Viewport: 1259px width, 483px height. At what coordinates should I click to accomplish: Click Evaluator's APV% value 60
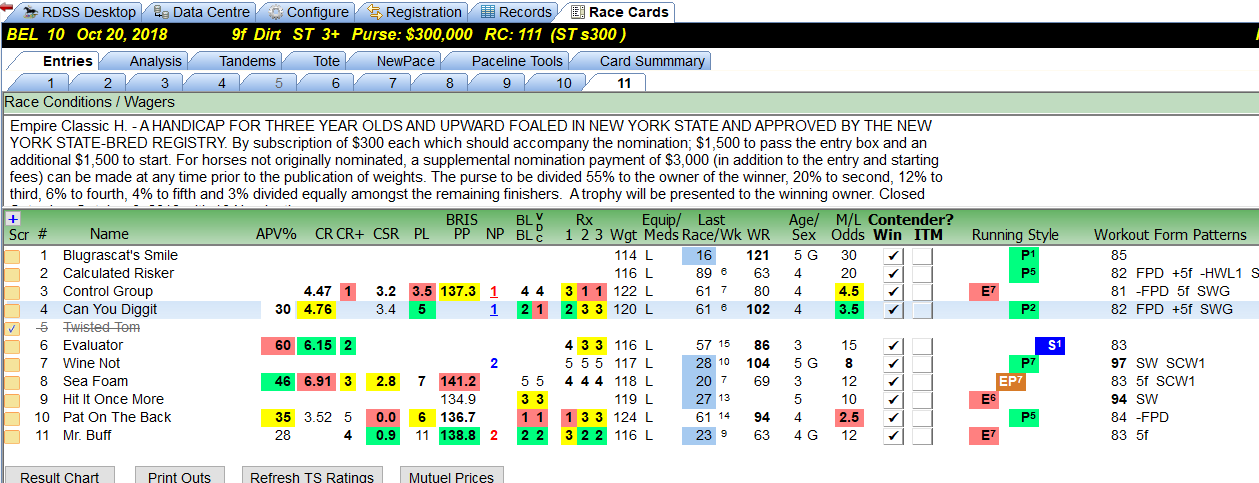click(x=276, y=345)
